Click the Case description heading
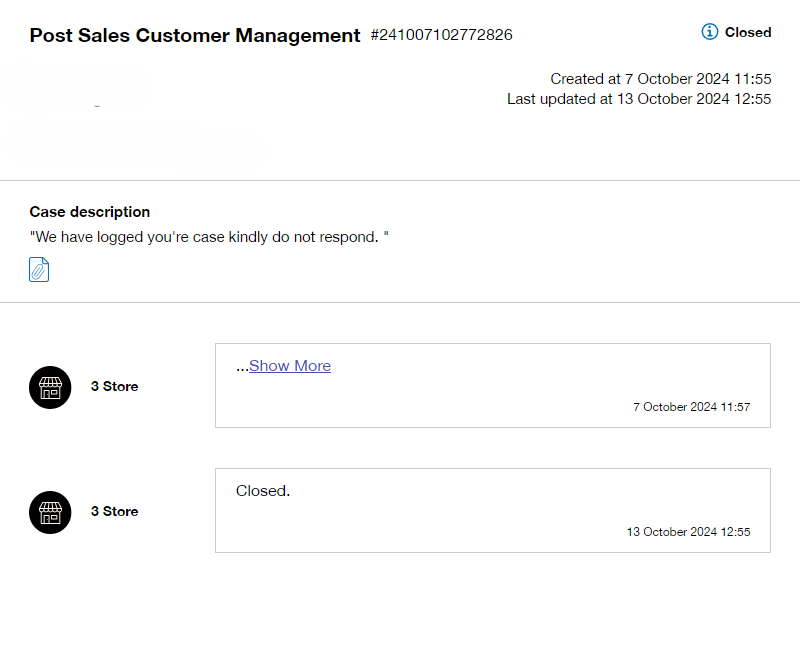800x648 pixels. pyautogui.click(x=90, y=212)
